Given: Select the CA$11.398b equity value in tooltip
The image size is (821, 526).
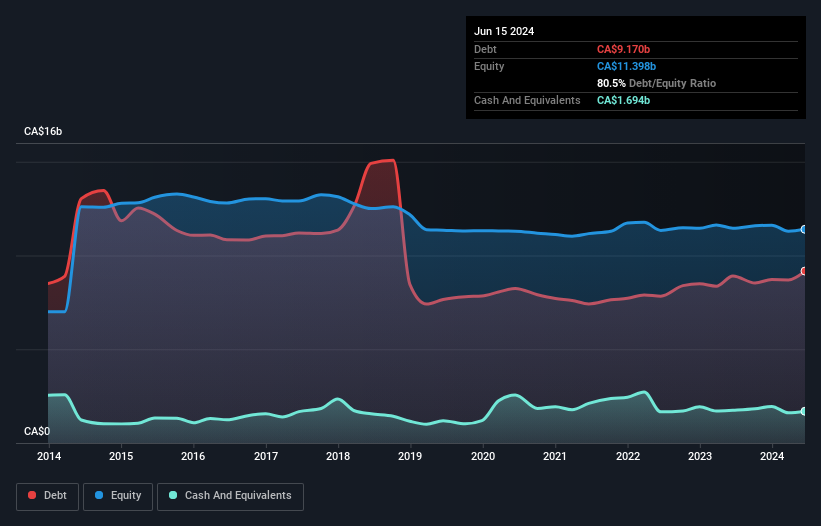Looking at the screenshot, I should 627,66.
